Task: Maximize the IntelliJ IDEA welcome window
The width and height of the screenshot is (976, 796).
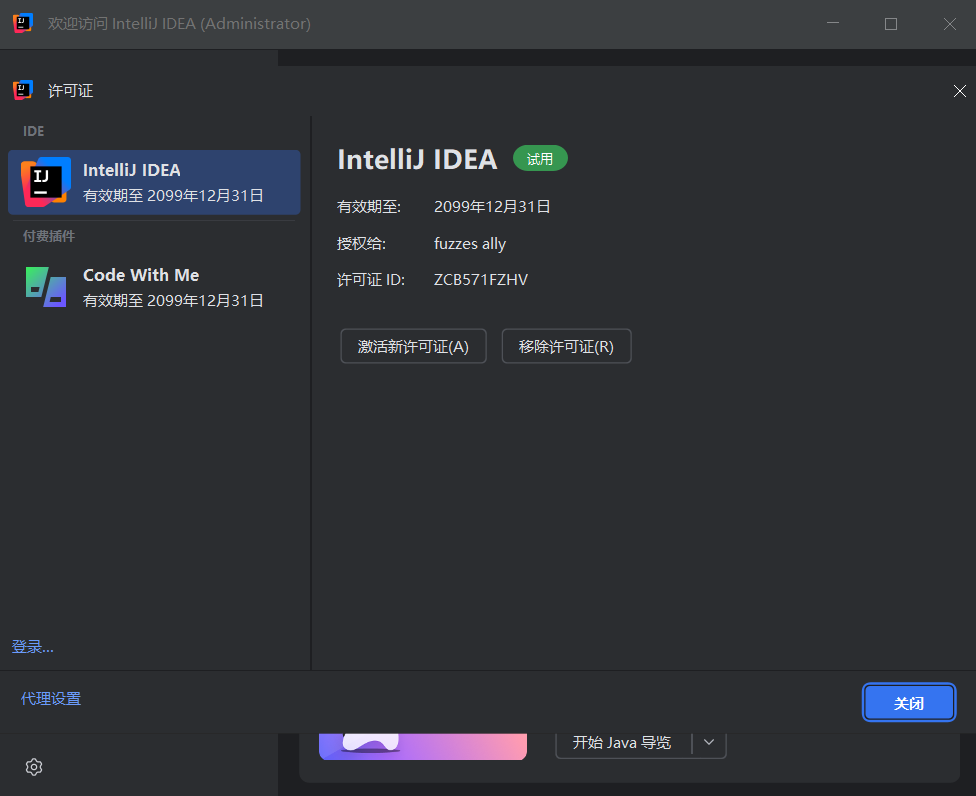Action: coord(891,24)
